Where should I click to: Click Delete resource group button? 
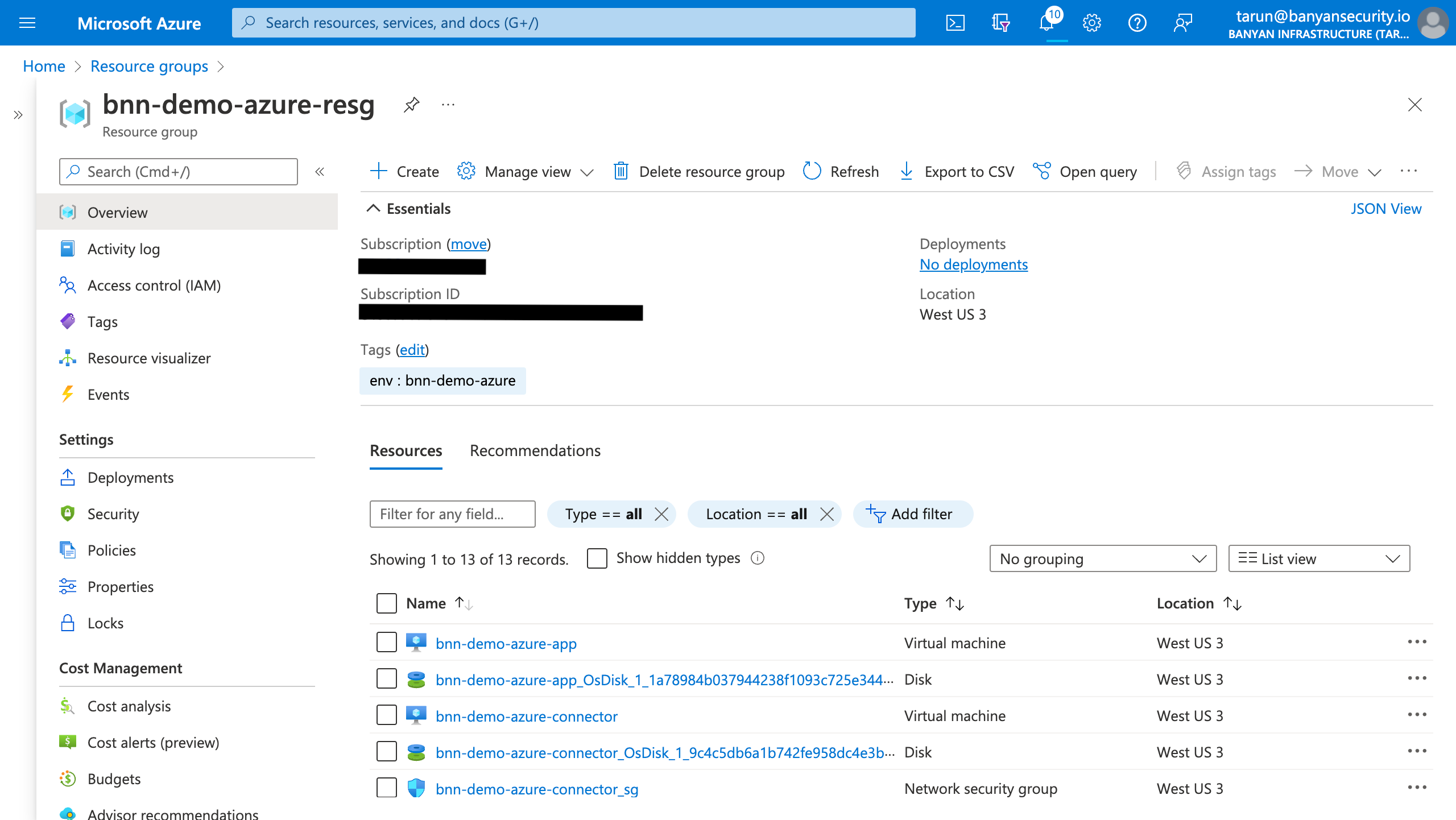[x=699, y=171]
